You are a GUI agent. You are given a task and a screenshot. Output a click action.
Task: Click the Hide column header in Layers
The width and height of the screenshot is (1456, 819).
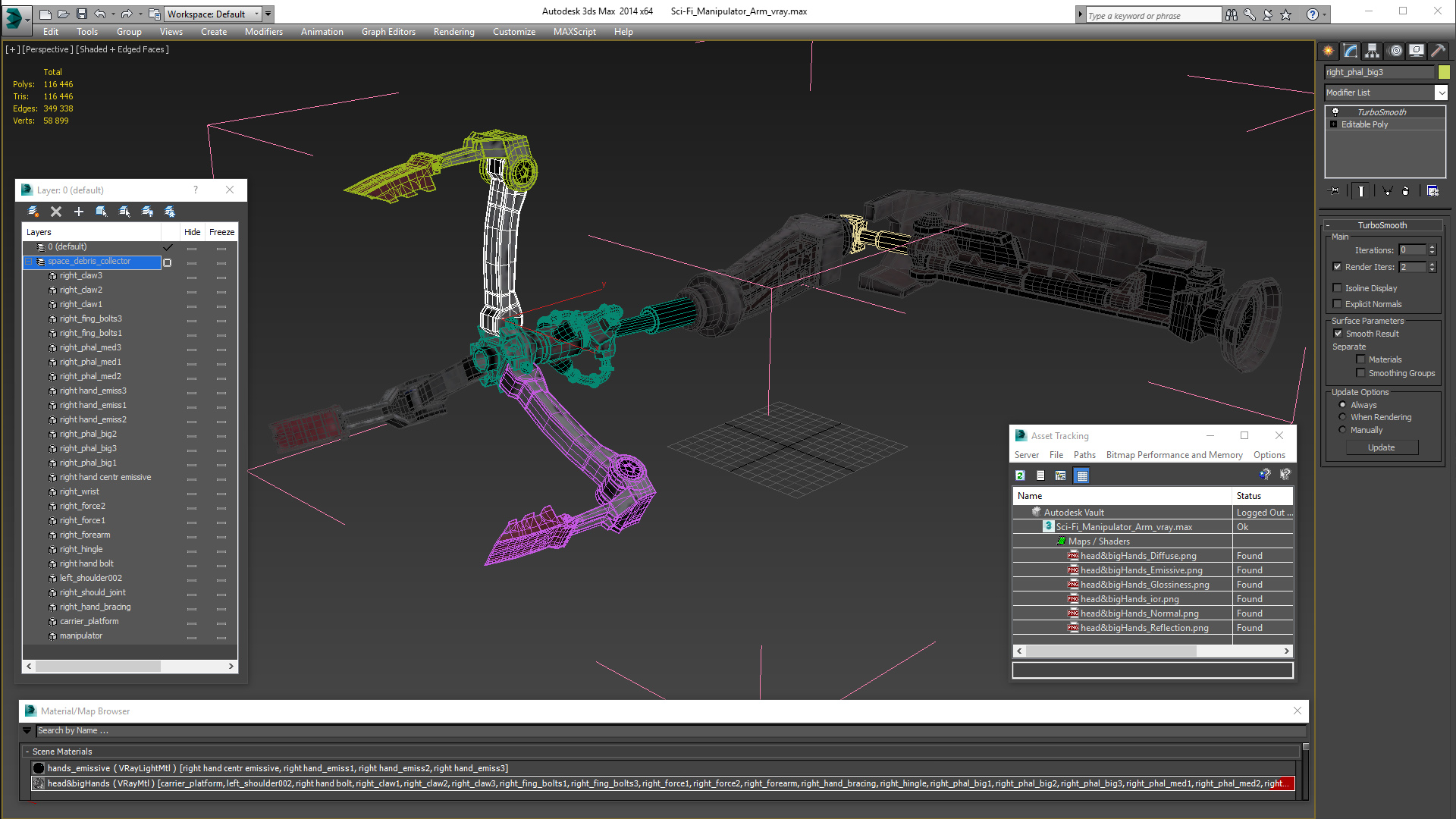(x=193, y=232)
